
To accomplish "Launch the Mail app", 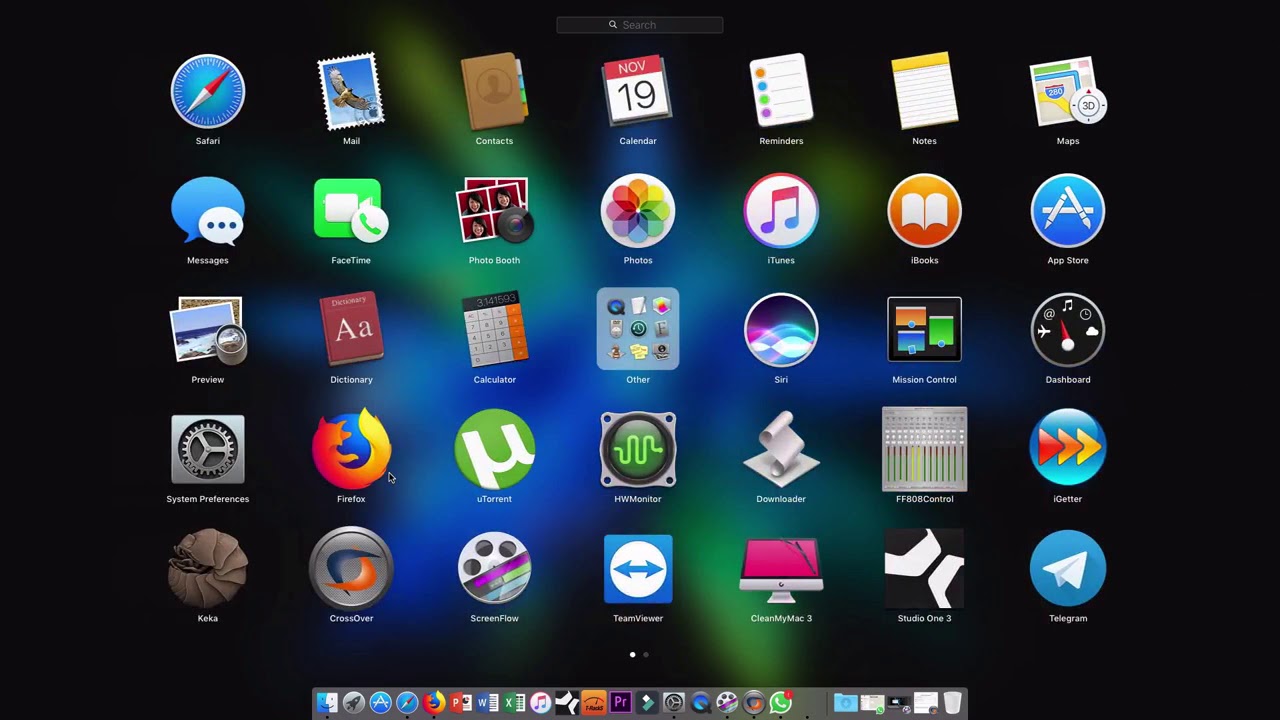I will [x=351, y=92].
